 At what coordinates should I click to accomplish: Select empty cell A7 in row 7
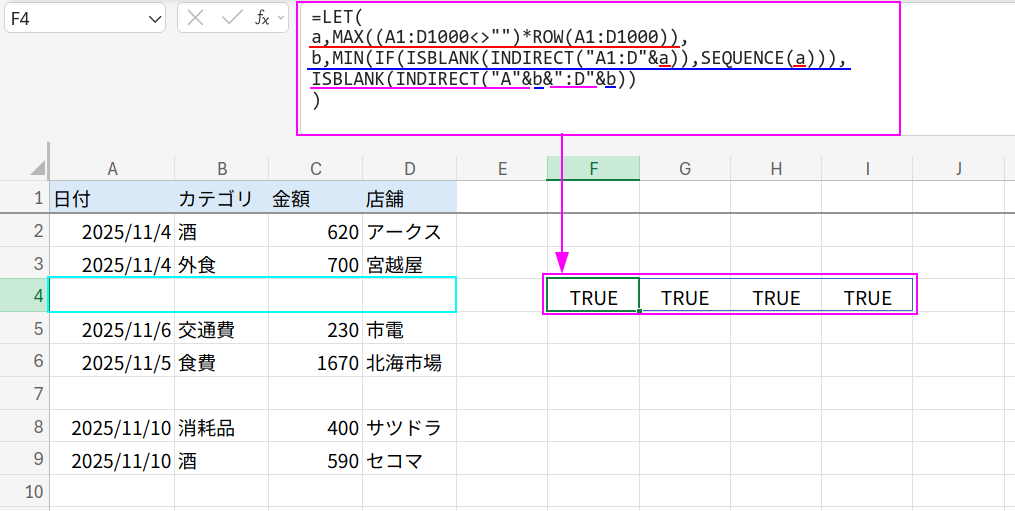[x=112, y=393]
